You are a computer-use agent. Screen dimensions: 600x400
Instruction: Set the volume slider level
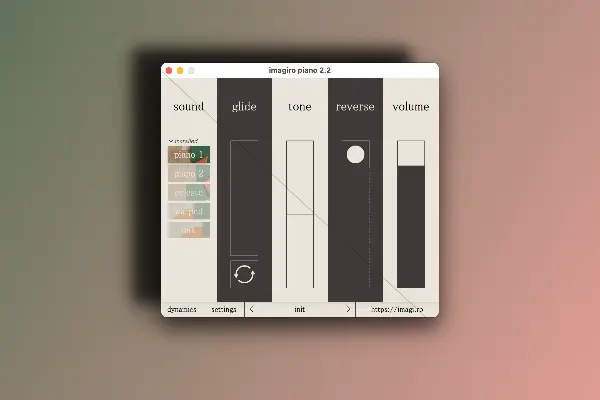411,214
